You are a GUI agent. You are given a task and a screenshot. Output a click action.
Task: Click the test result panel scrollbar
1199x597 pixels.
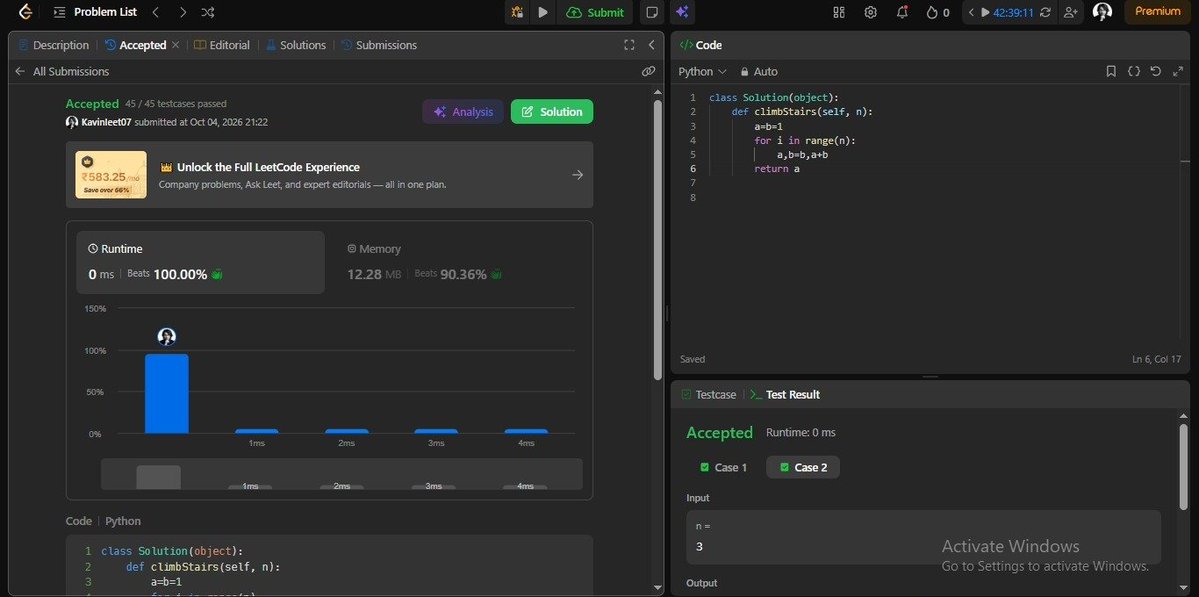pos(1184,467)
